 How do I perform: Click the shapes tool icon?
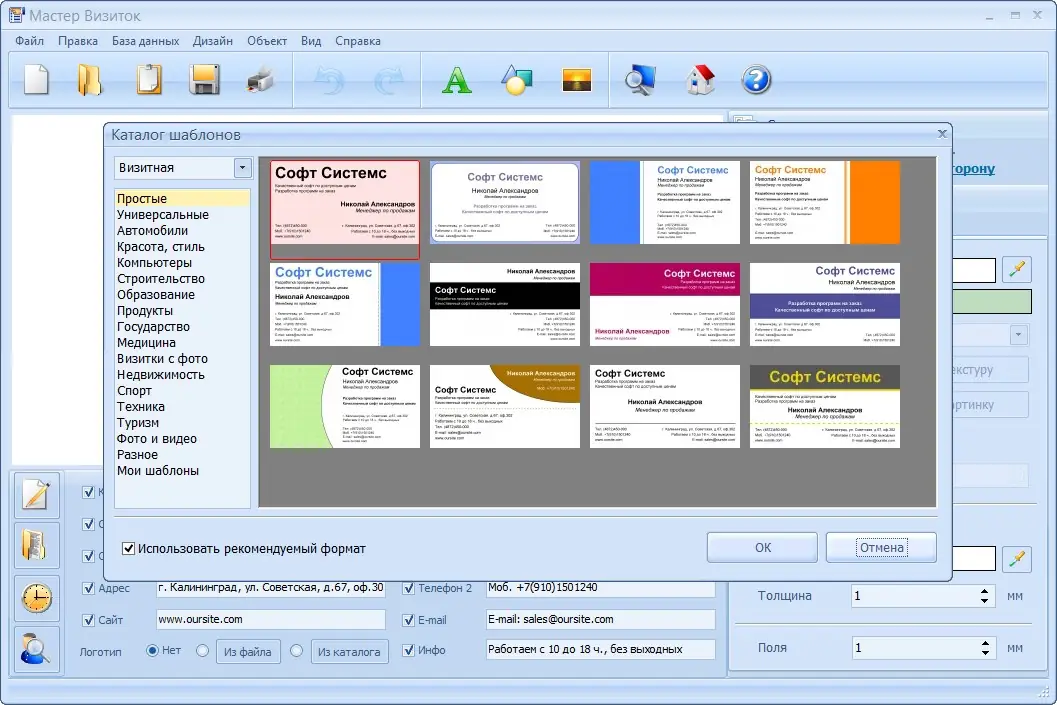516,80
